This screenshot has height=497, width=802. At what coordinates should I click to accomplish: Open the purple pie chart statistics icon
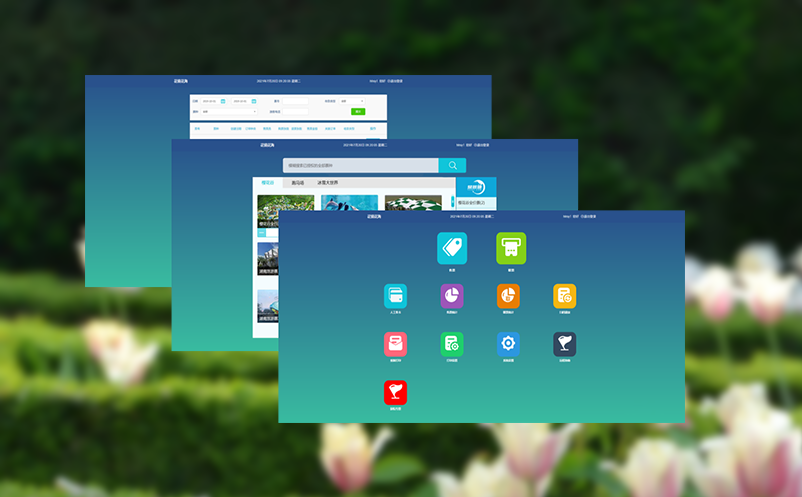pos(452,296)
